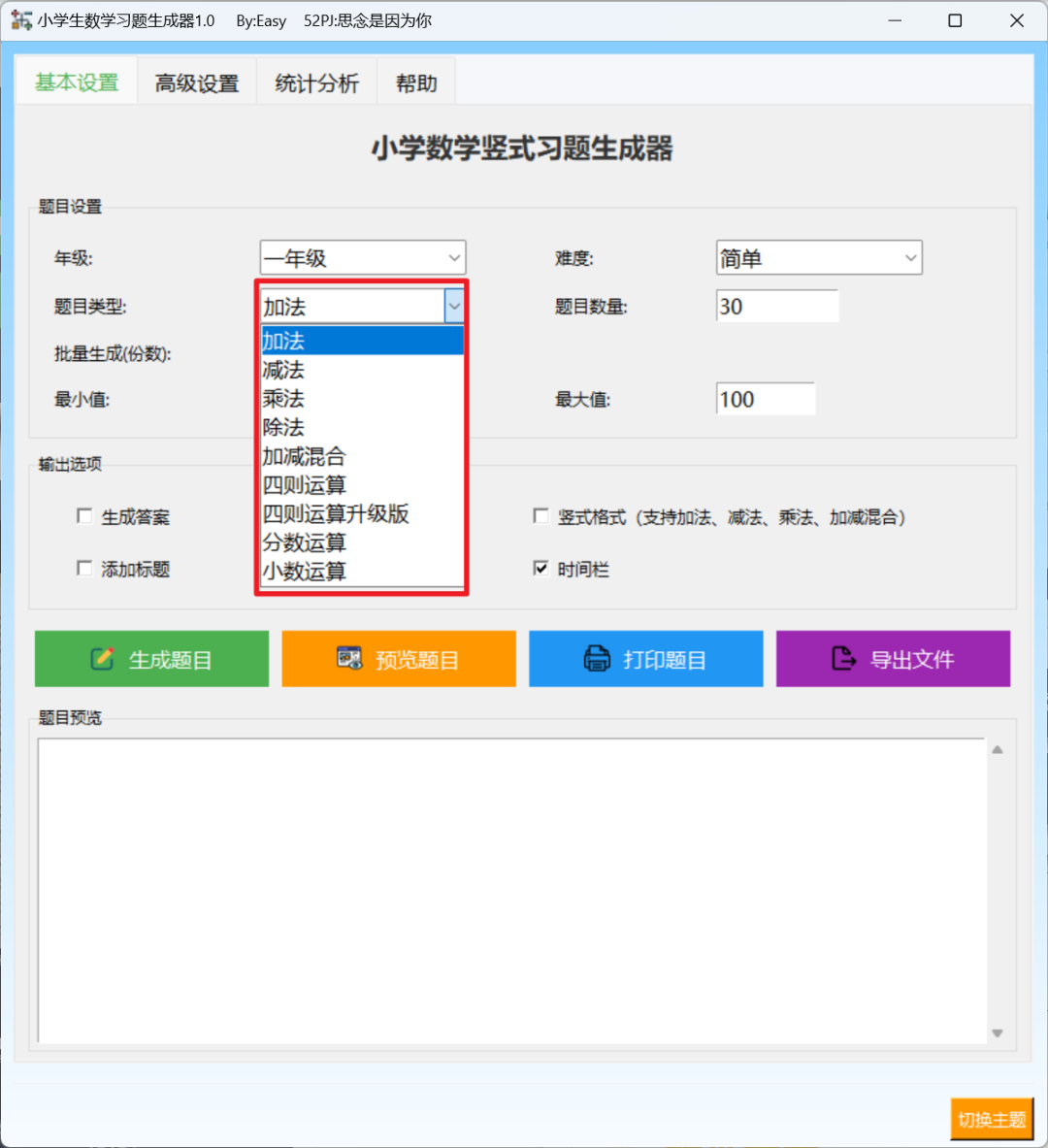This screenshot has height=1148, width=1048.
Task: Disable the 时间栏 checkbox
Action: pyautogui.click(x=540, y=569)
